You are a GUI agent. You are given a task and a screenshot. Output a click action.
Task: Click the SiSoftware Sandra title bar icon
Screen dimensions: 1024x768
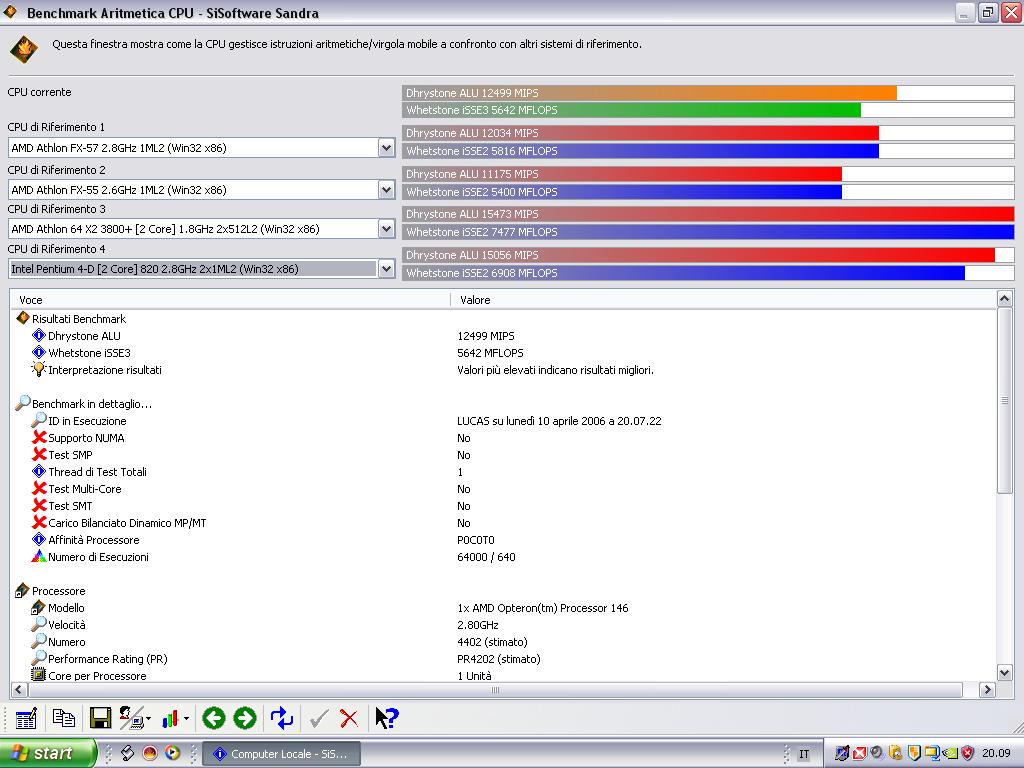click(x=10, y=12)
